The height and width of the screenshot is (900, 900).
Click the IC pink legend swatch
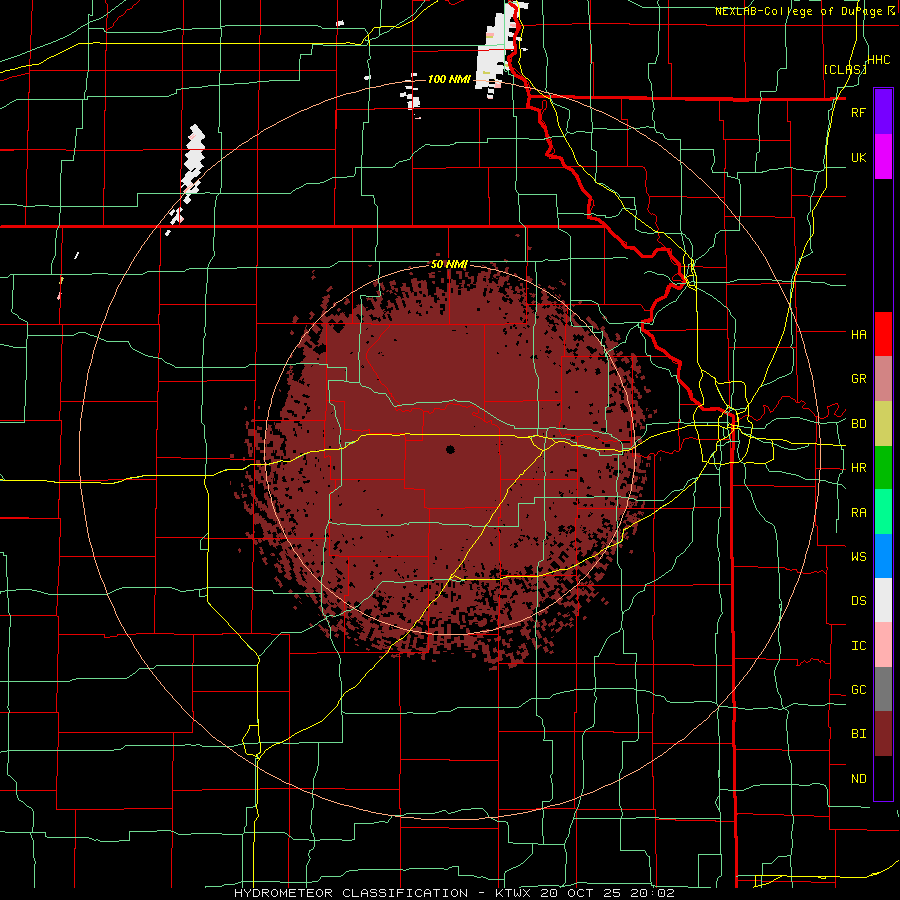[x=883, y=645]
